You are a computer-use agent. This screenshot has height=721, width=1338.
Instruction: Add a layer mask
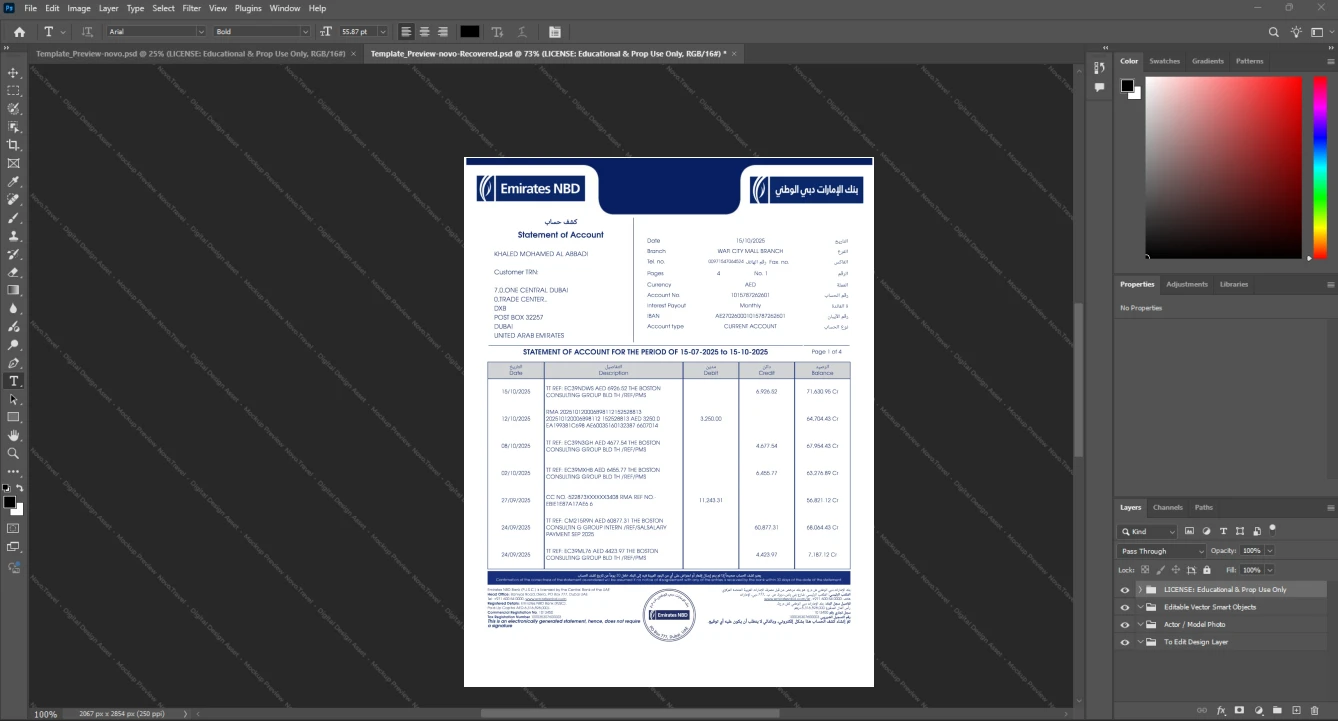coord(1240,711)
